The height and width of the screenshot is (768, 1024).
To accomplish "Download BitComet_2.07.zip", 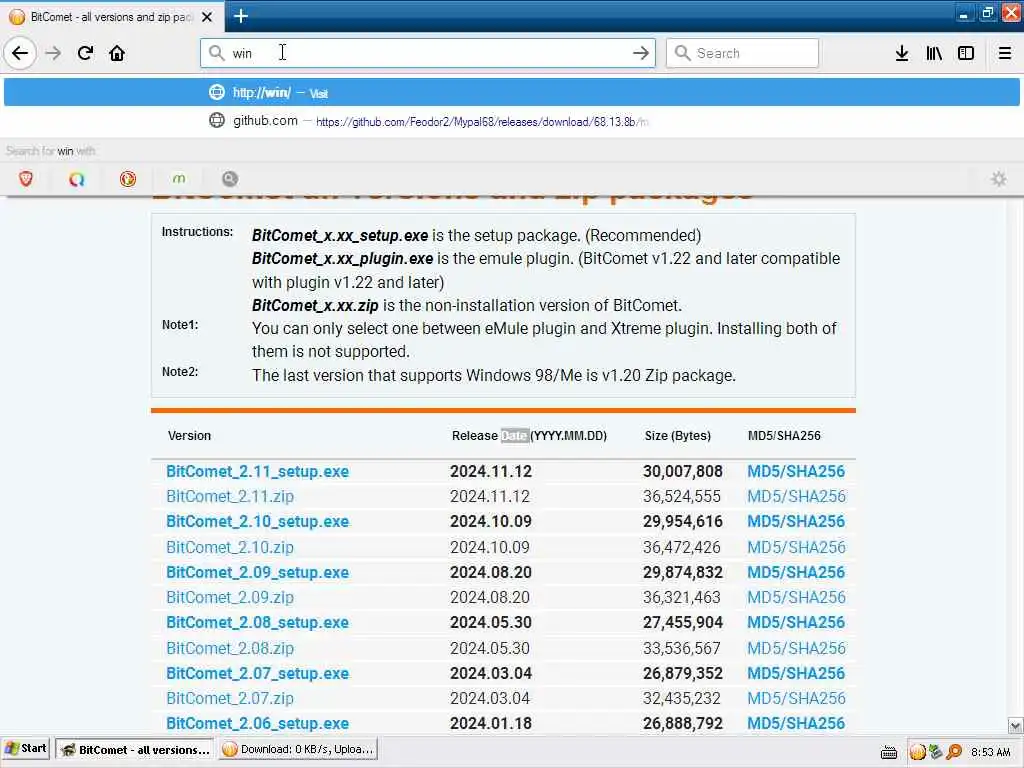I will [x=230, y=698].
